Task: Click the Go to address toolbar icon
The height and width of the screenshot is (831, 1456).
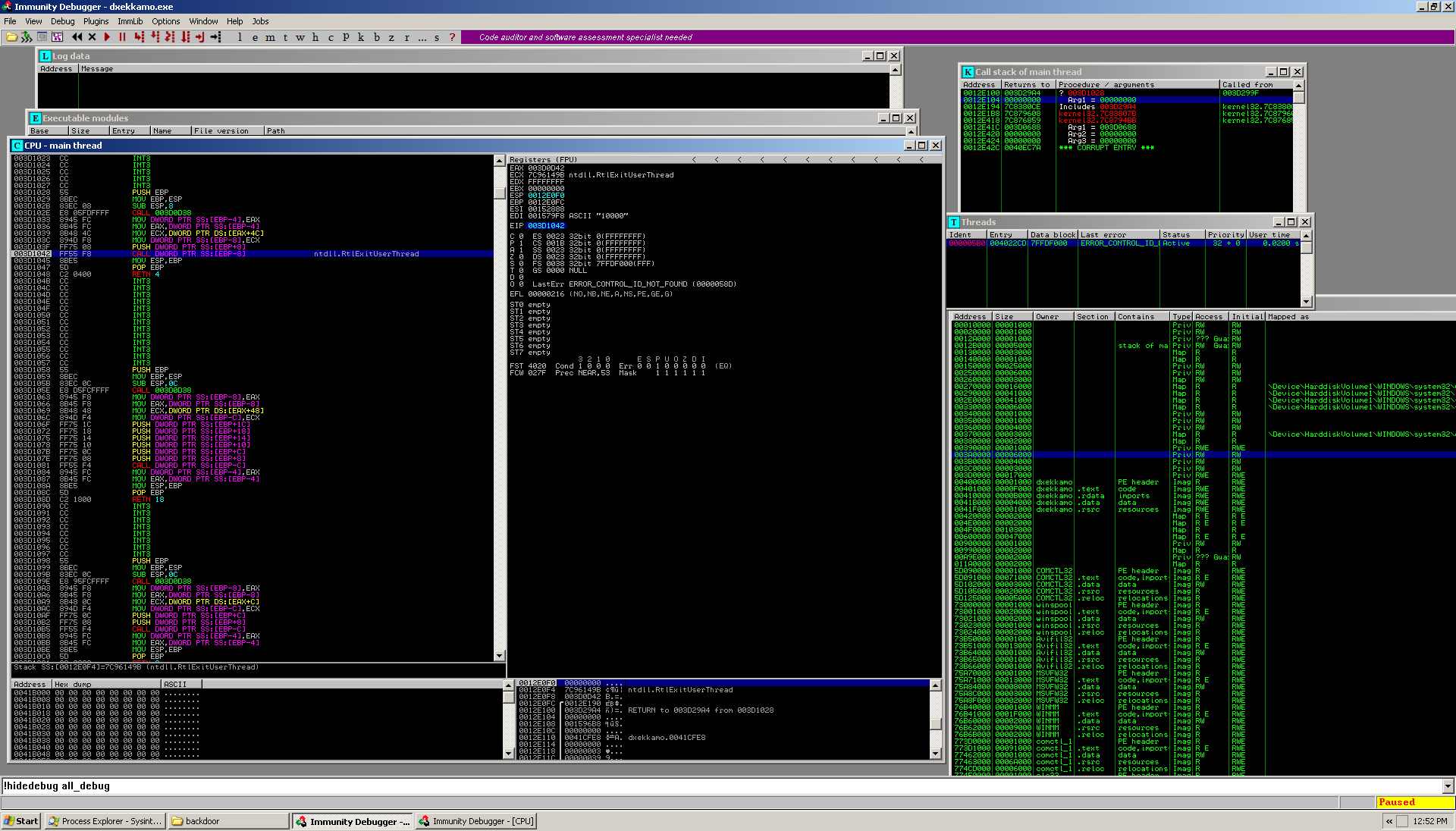Action: [x=216, y=36]
